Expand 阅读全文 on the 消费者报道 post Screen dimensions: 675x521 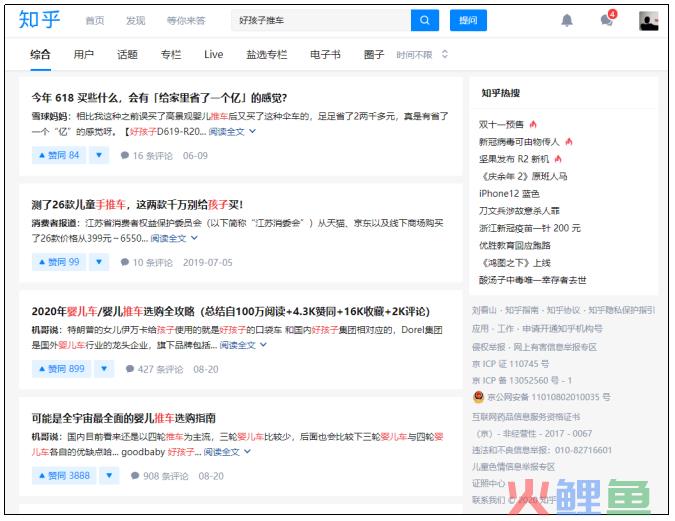click(174, 238)
